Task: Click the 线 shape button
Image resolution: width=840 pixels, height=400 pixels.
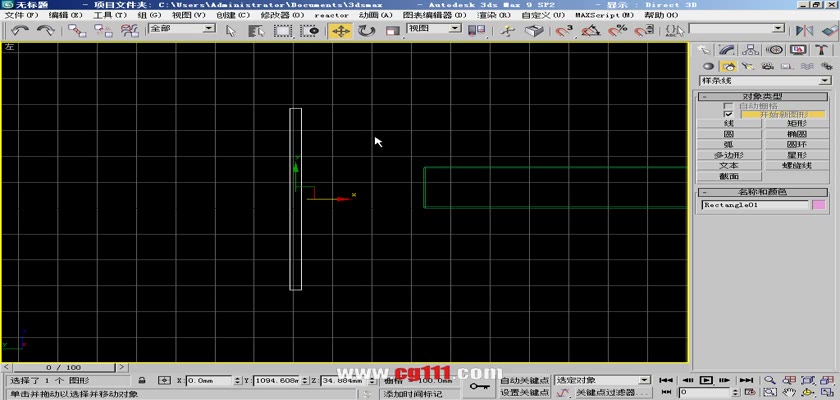Action: (x=729, y=123)
